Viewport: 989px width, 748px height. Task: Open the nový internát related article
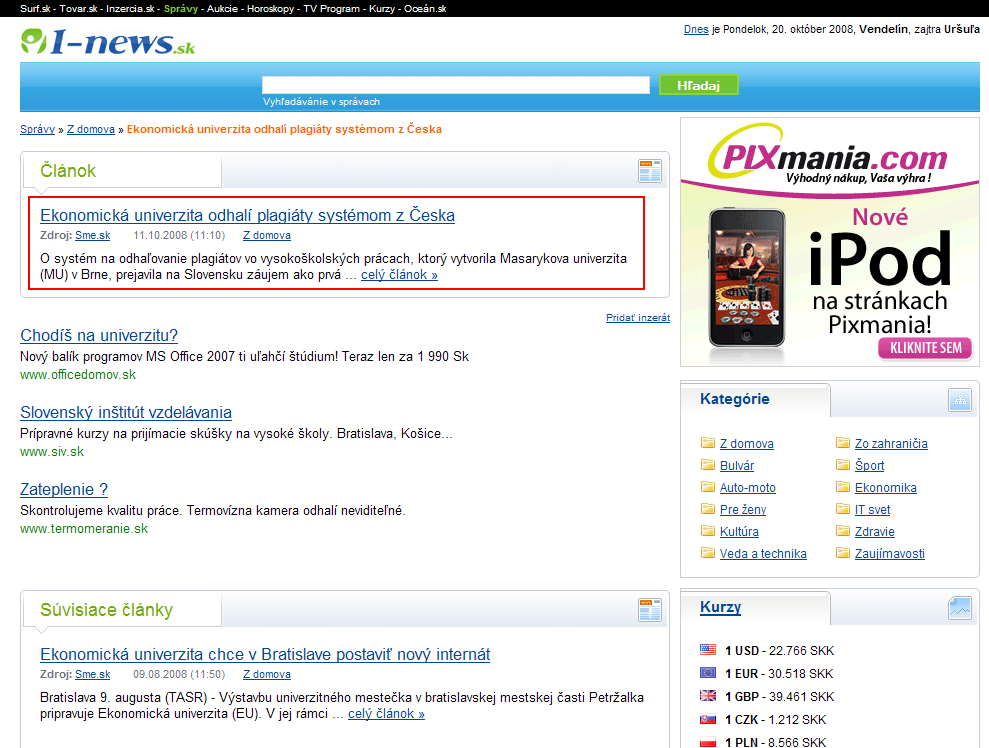(265, 654)
